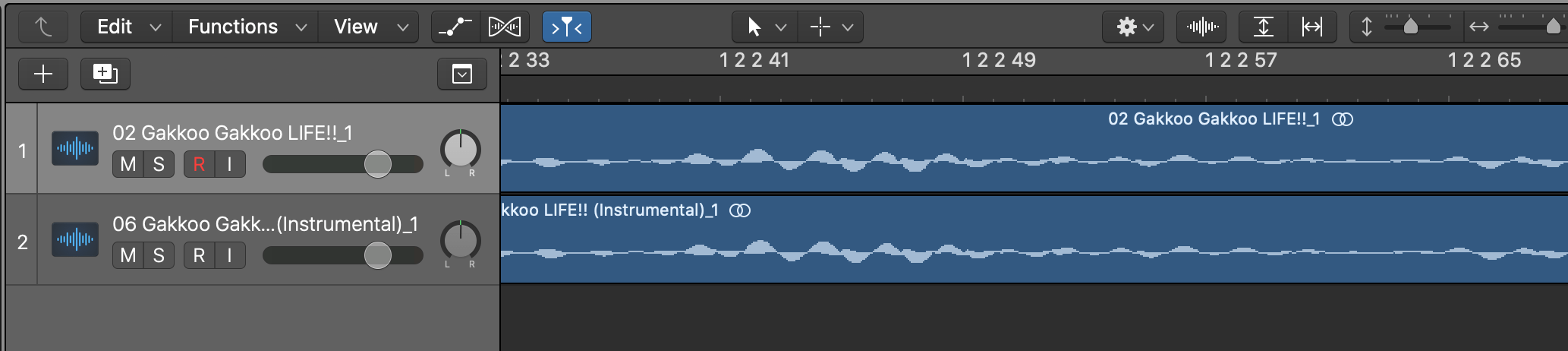Viewport: 1568px width, 351px height.
Task: Mute the 02 Gakkoo Gakkoo LIFE!!_1 track
Action: click(128, 164)
